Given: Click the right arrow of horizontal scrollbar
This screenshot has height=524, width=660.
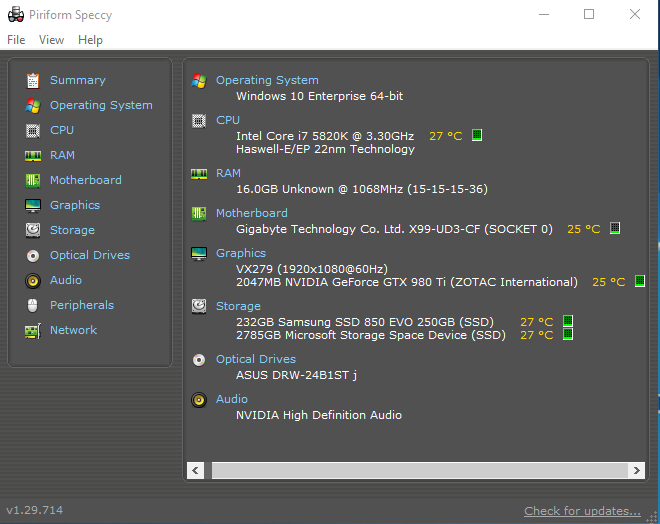Looking at the screenshot, I should click(x=636, y=470).
